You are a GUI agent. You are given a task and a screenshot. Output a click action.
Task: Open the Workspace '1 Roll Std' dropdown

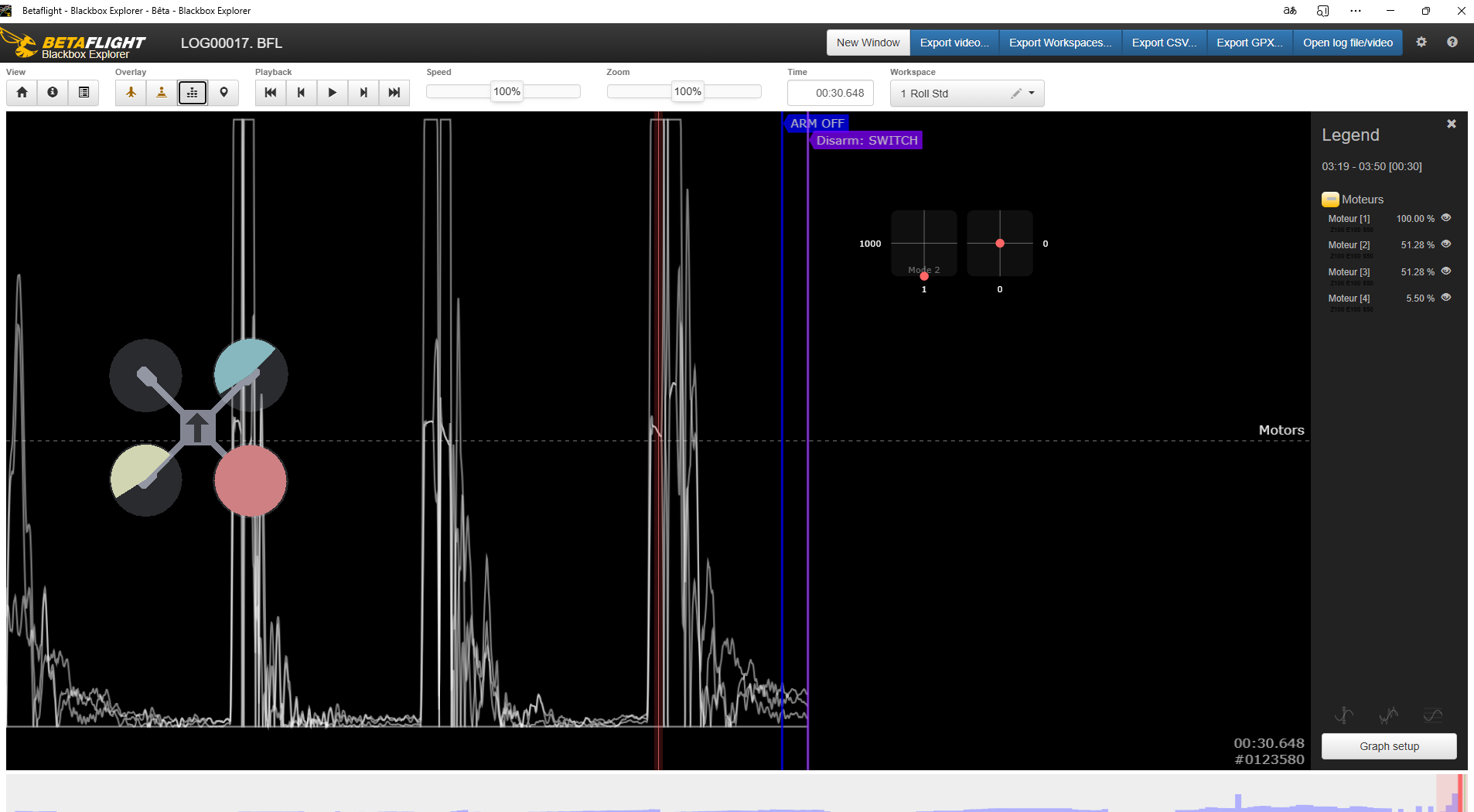point(1031,94)
